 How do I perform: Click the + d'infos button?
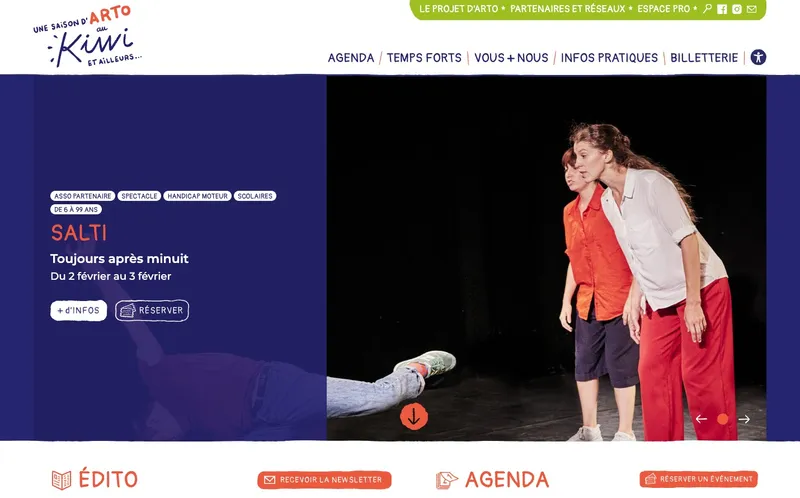tap(79, 310)
